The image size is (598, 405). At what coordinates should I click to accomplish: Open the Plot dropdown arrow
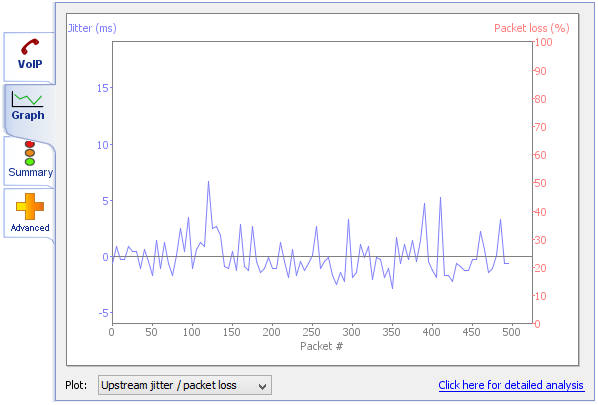(262, 386)
